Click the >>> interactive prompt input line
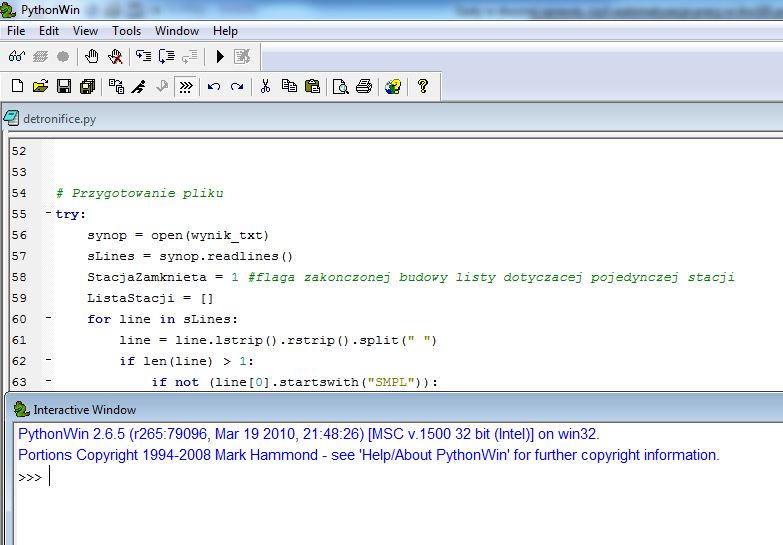This screenshot has height=545, width=783. [x=398, y=477]
